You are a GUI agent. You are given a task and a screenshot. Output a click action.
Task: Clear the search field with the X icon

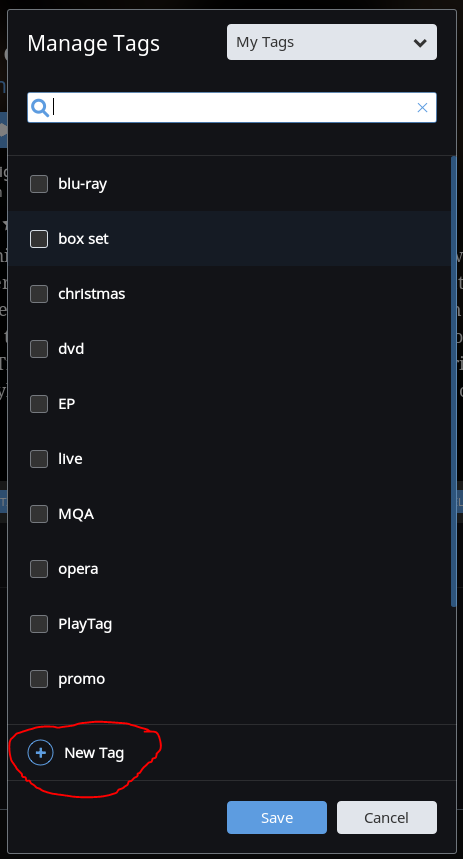click(x=422, y=107)
